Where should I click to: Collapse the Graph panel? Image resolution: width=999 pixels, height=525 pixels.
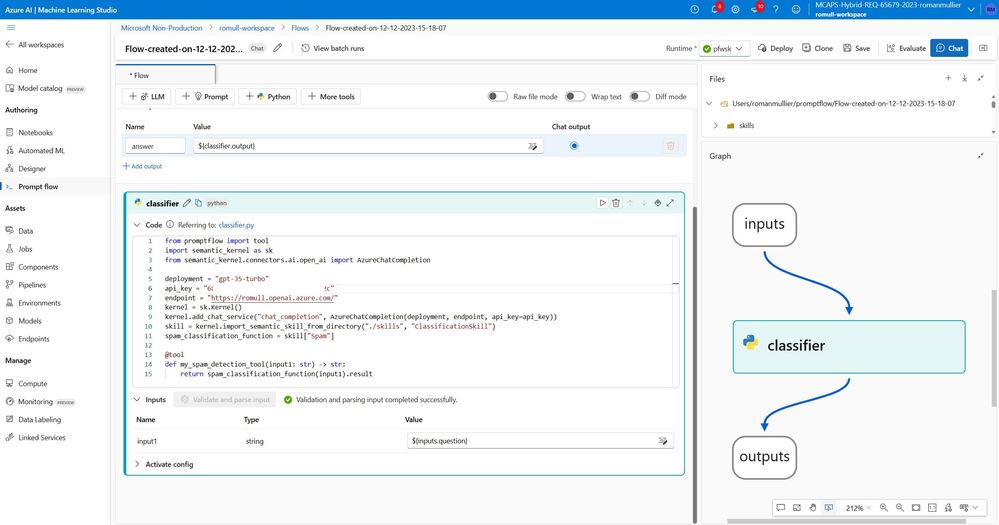[x=981, y=155]
